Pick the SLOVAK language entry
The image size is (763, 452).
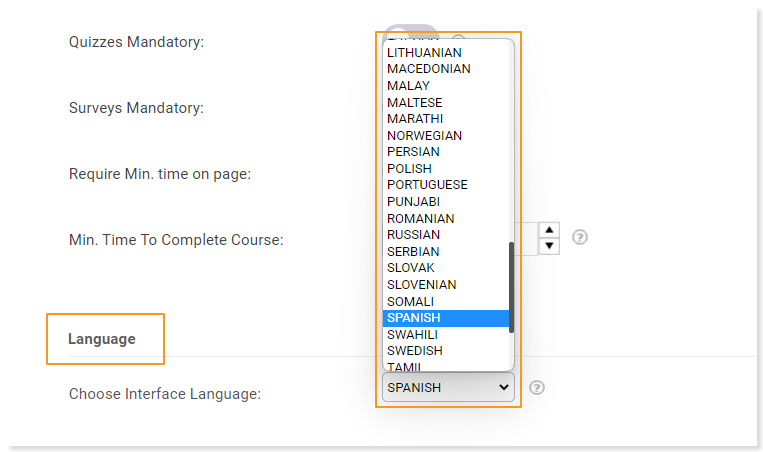click(446, 268)
